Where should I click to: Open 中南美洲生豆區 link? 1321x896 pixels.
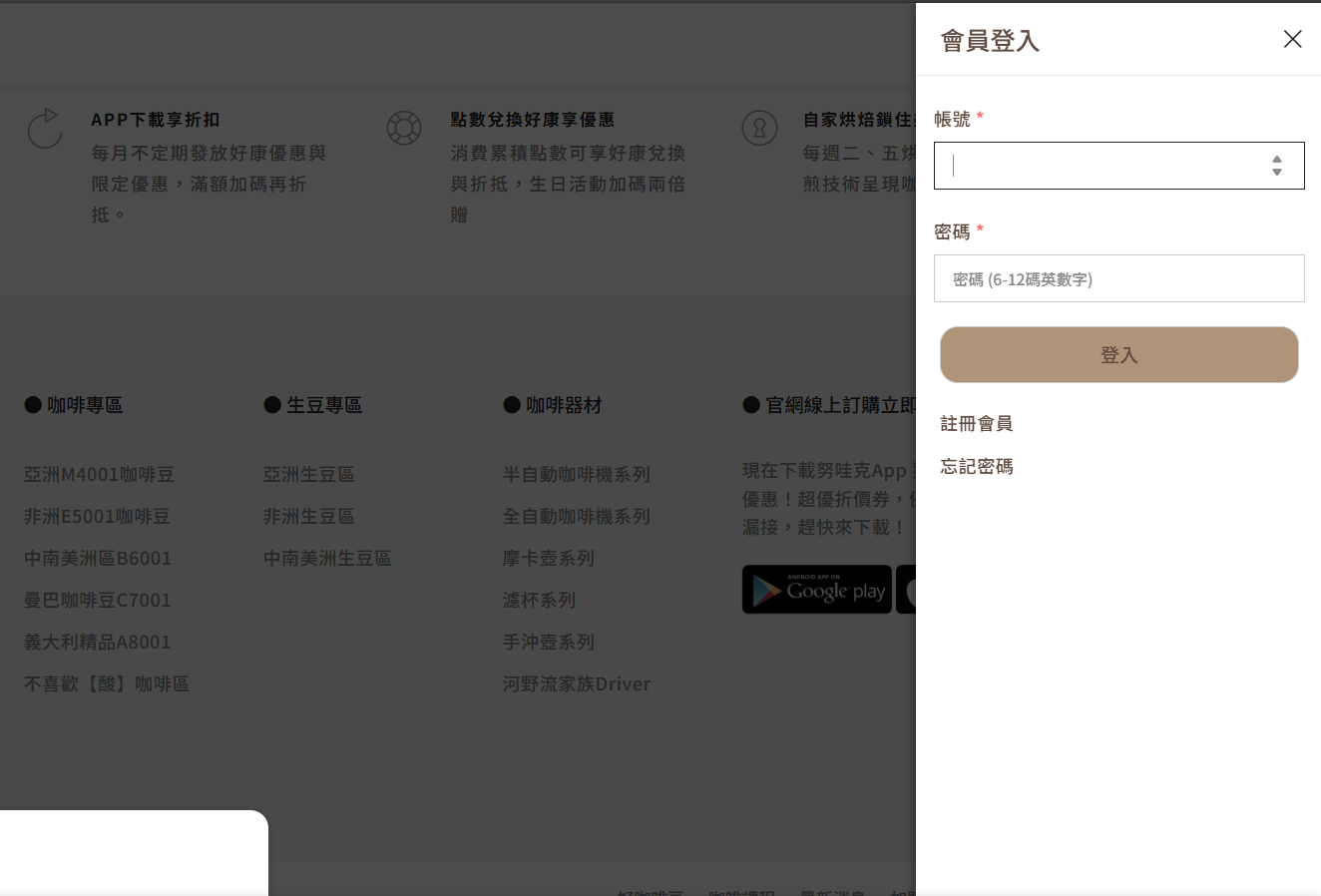pyautogui.click(x=327, y=558)
